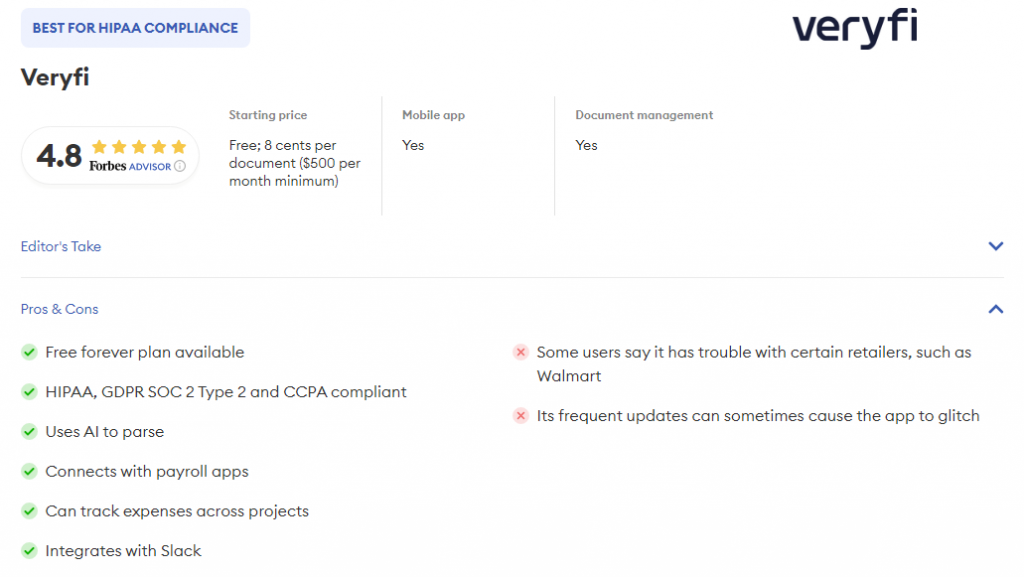This screenshot has height=577, width=1024.
Task: Click green check icon beside HIPAA, GDPR compliant
Action: tap(29, 392)
